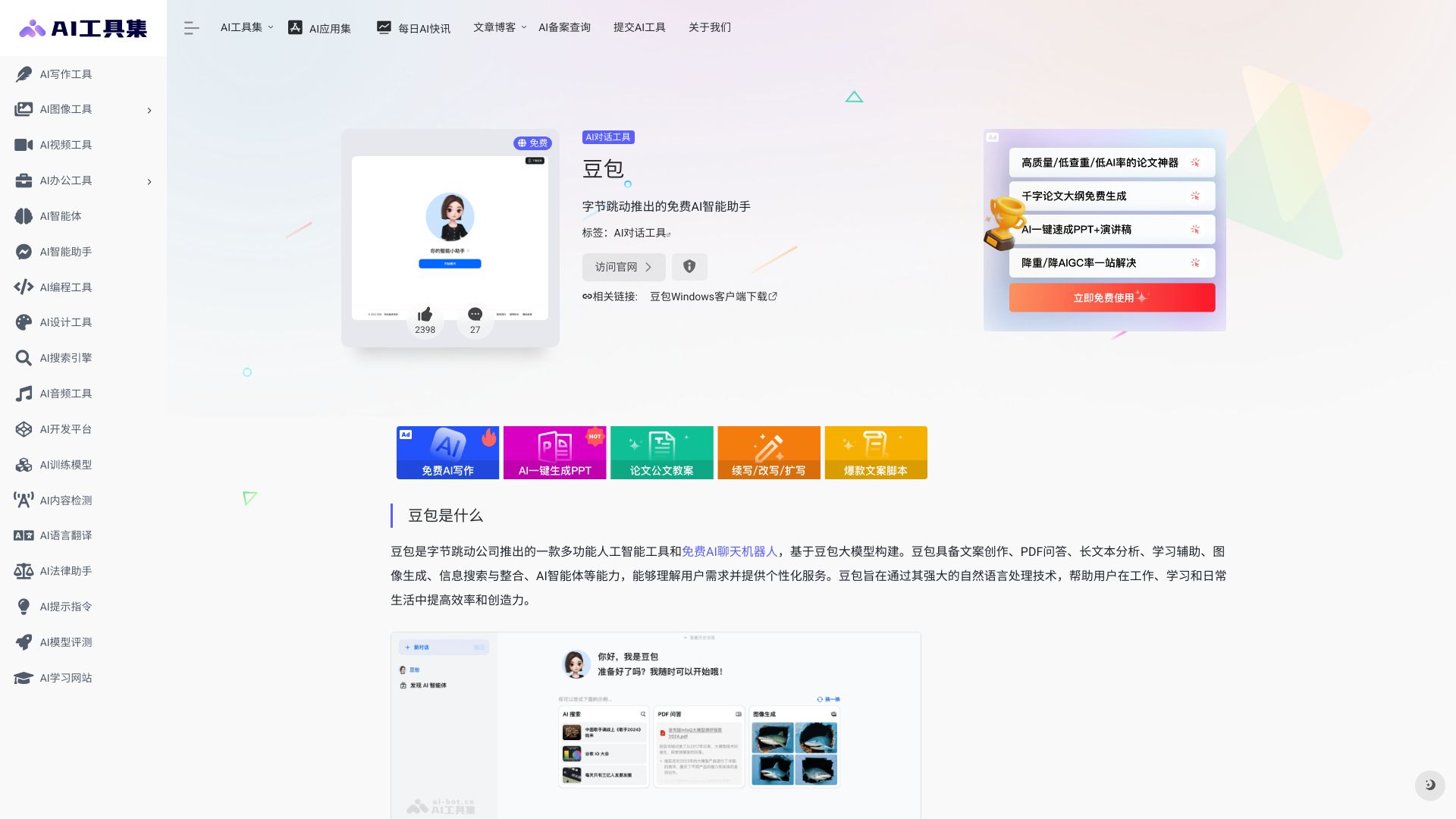Click the 续写/改写/扩写 orange banner tile

tap(769, 453)
